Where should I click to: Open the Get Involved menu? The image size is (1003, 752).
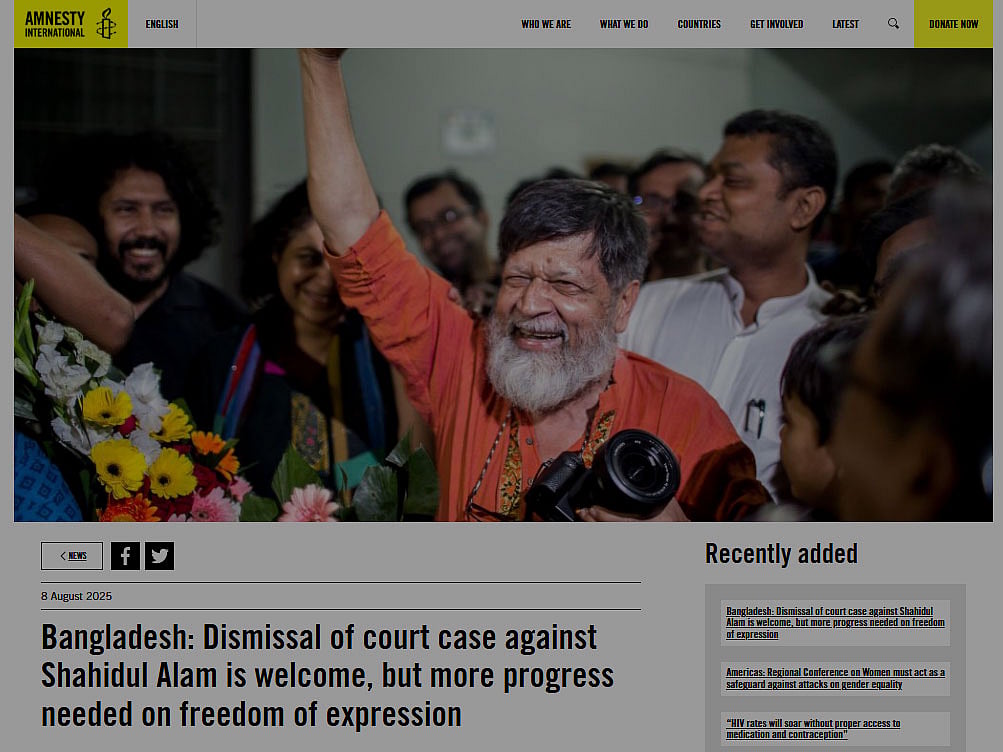777,24
